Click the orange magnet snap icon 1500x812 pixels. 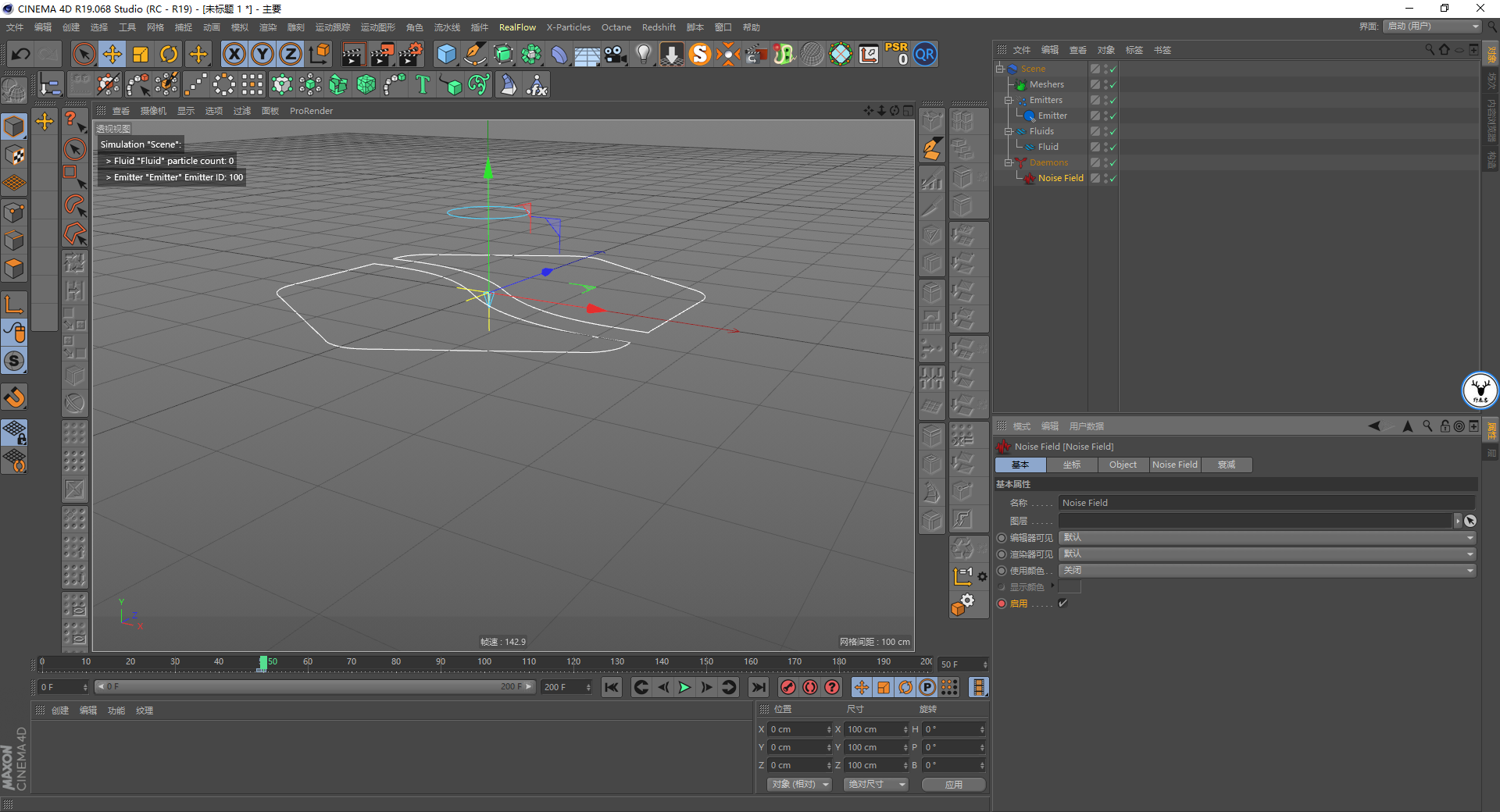tap(14, 398)
